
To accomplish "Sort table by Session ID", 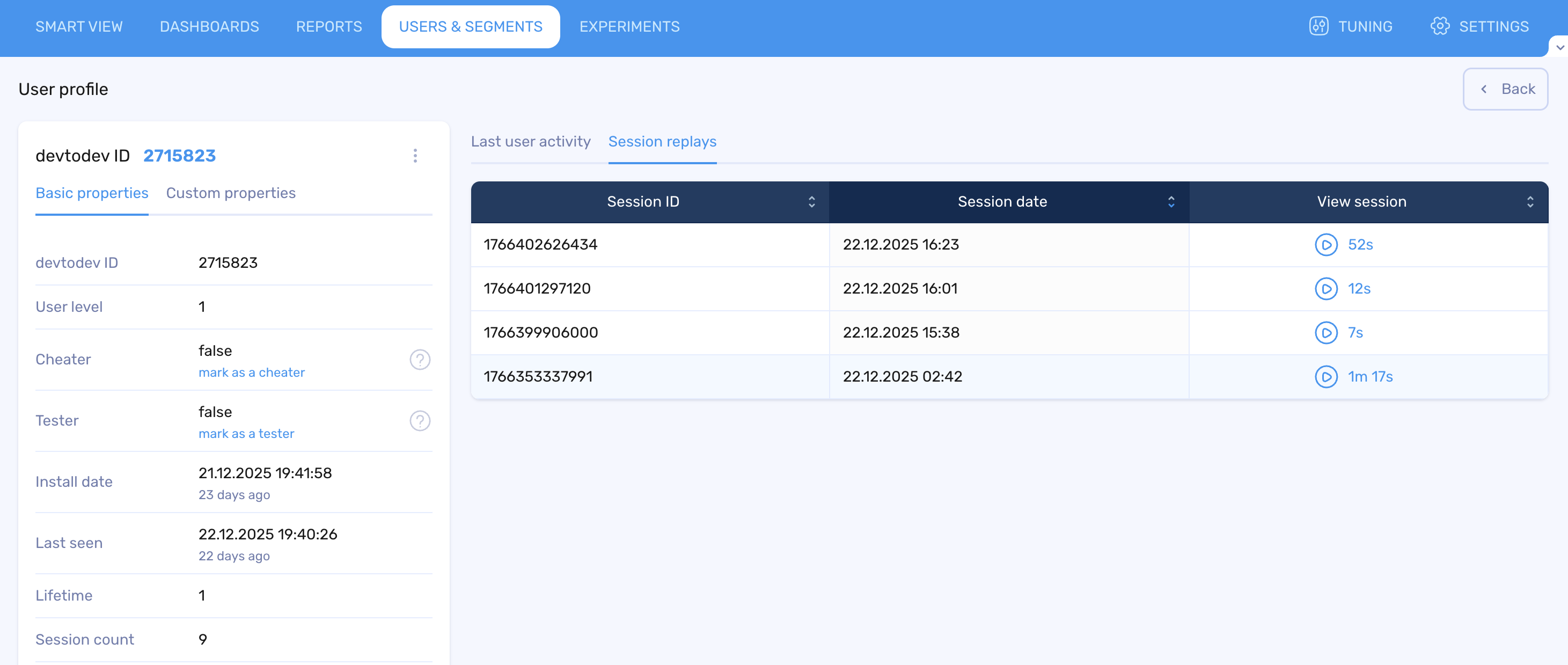I will [x=811, y=202].
